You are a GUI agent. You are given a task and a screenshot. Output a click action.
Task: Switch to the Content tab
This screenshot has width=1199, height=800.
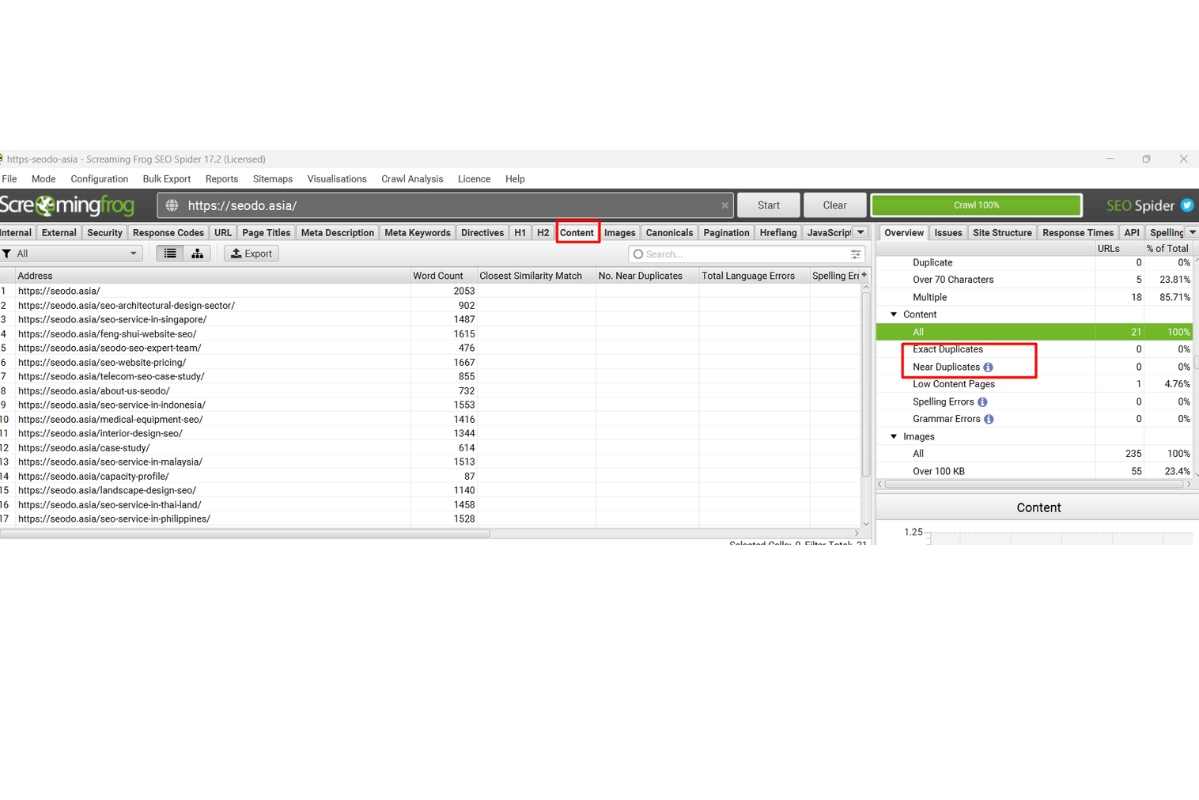pyautogui.click(x=577, y=233)
